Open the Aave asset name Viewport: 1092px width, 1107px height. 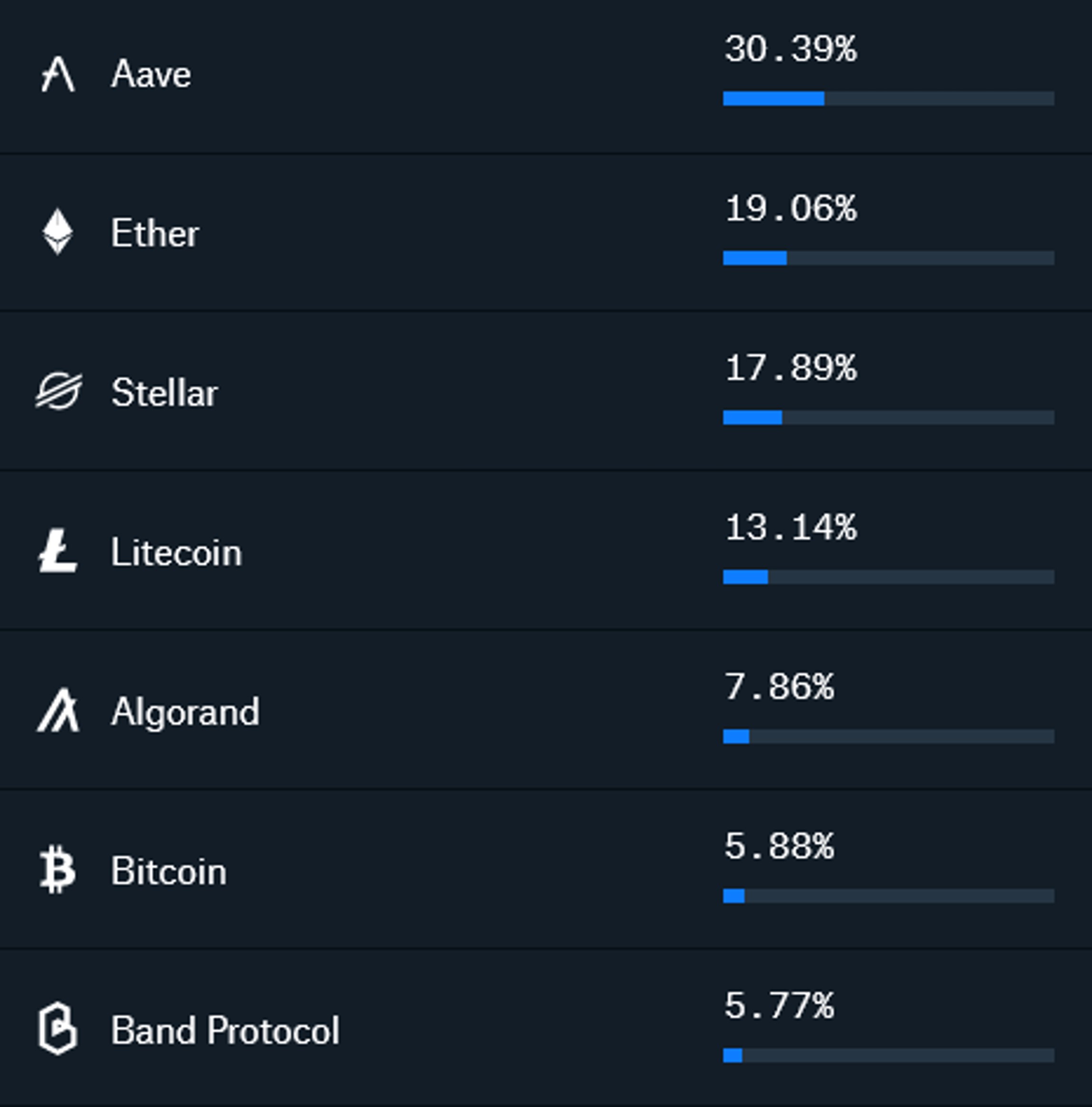(151, 75)
